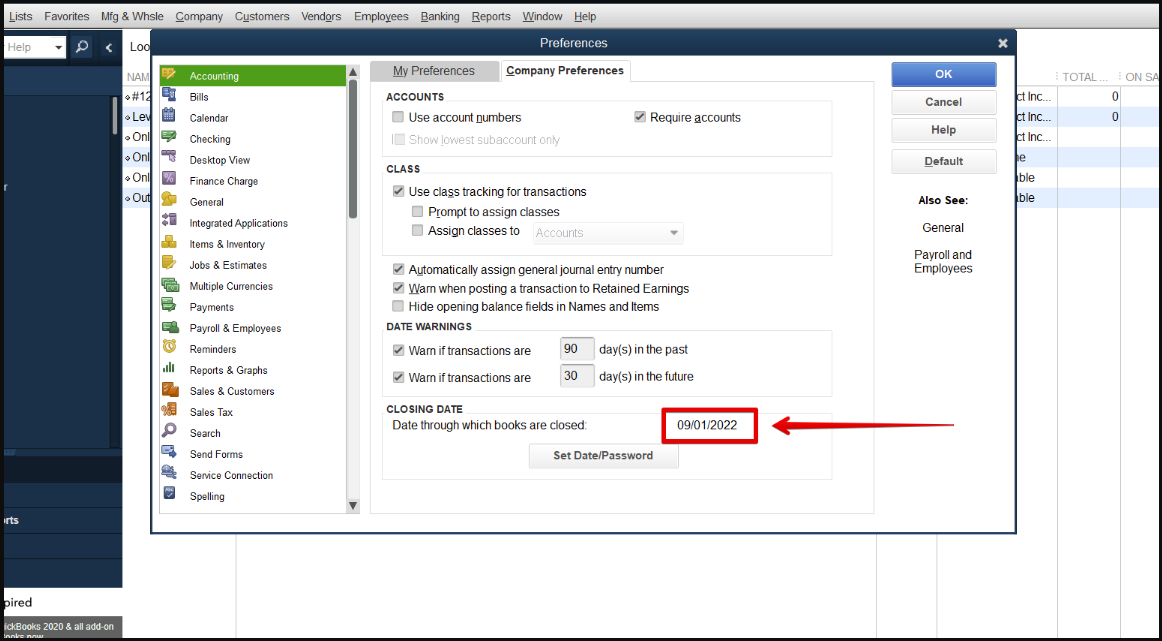The width and height of the screenshot is (1162, 641).
Task: Check Assign classes to option
Action: (417, 230)
